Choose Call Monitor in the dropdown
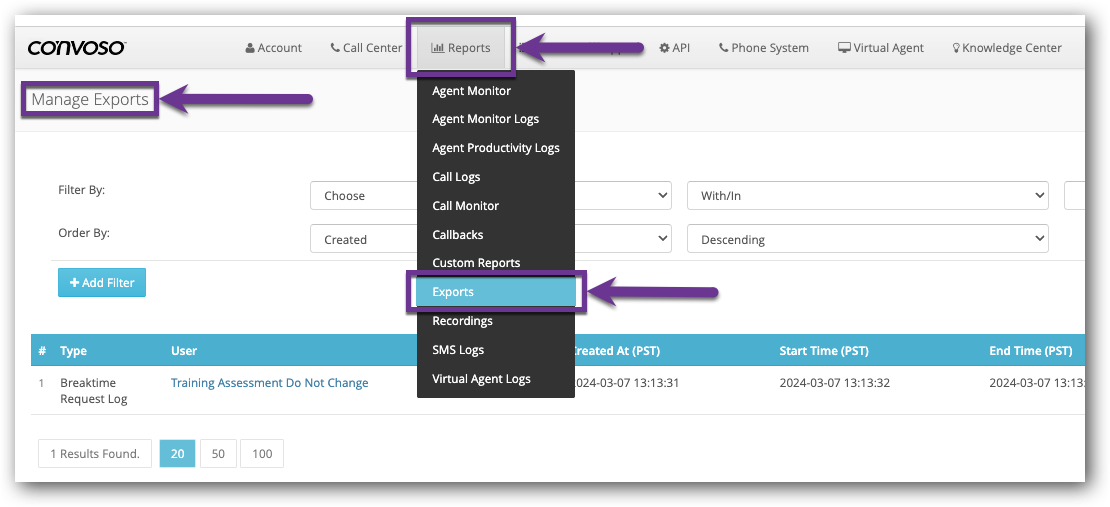This screenshot has width=1110, height=507. 496,206
